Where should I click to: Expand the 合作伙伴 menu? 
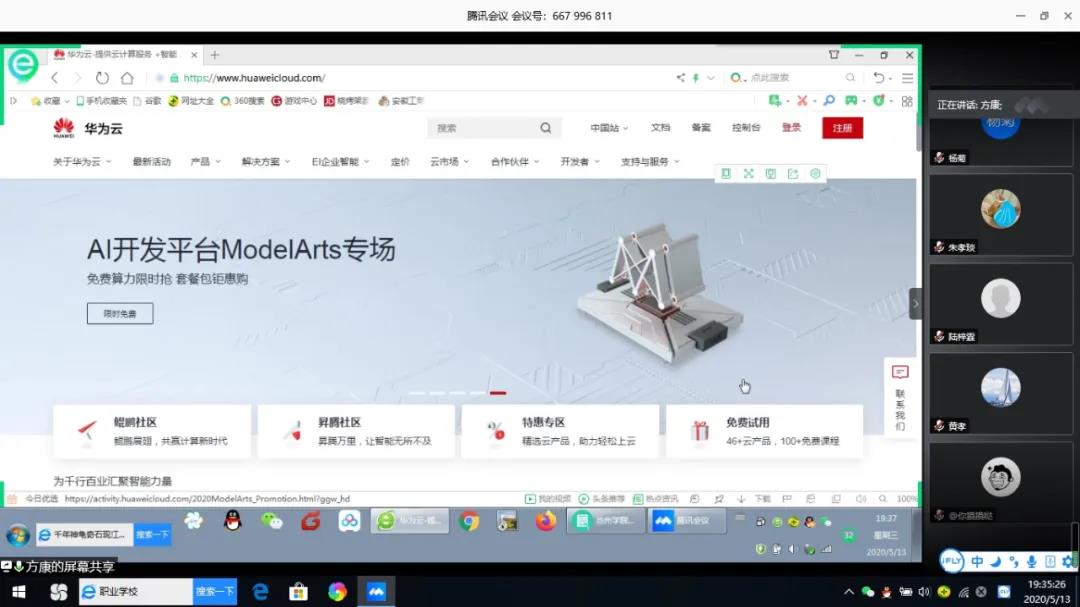pyautogui.click(x=515, y=162)
